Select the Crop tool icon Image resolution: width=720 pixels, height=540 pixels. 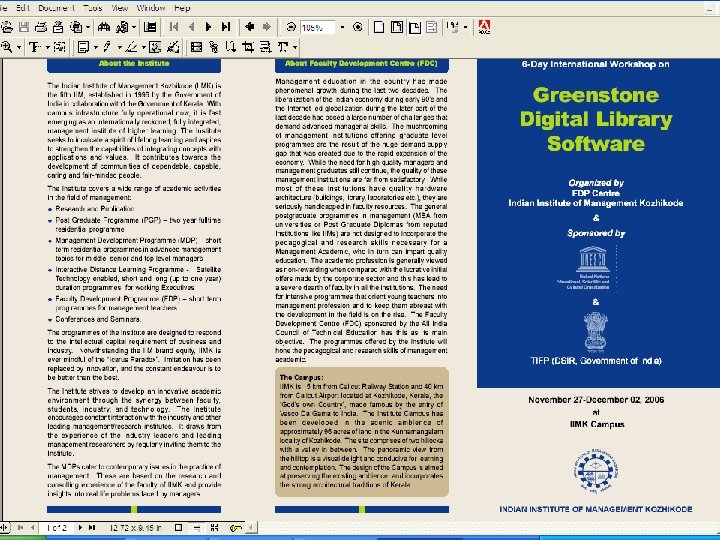[248, 47]
